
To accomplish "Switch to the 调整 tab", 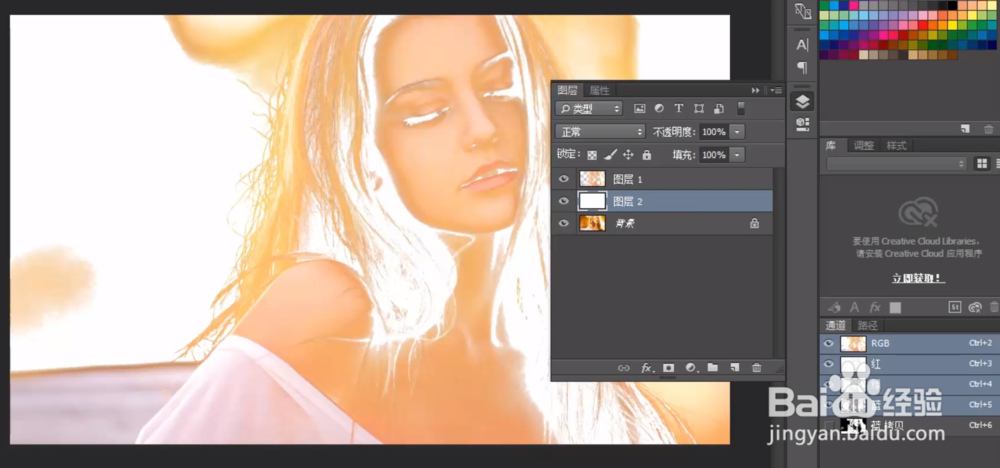I will (x=864, y=145).
